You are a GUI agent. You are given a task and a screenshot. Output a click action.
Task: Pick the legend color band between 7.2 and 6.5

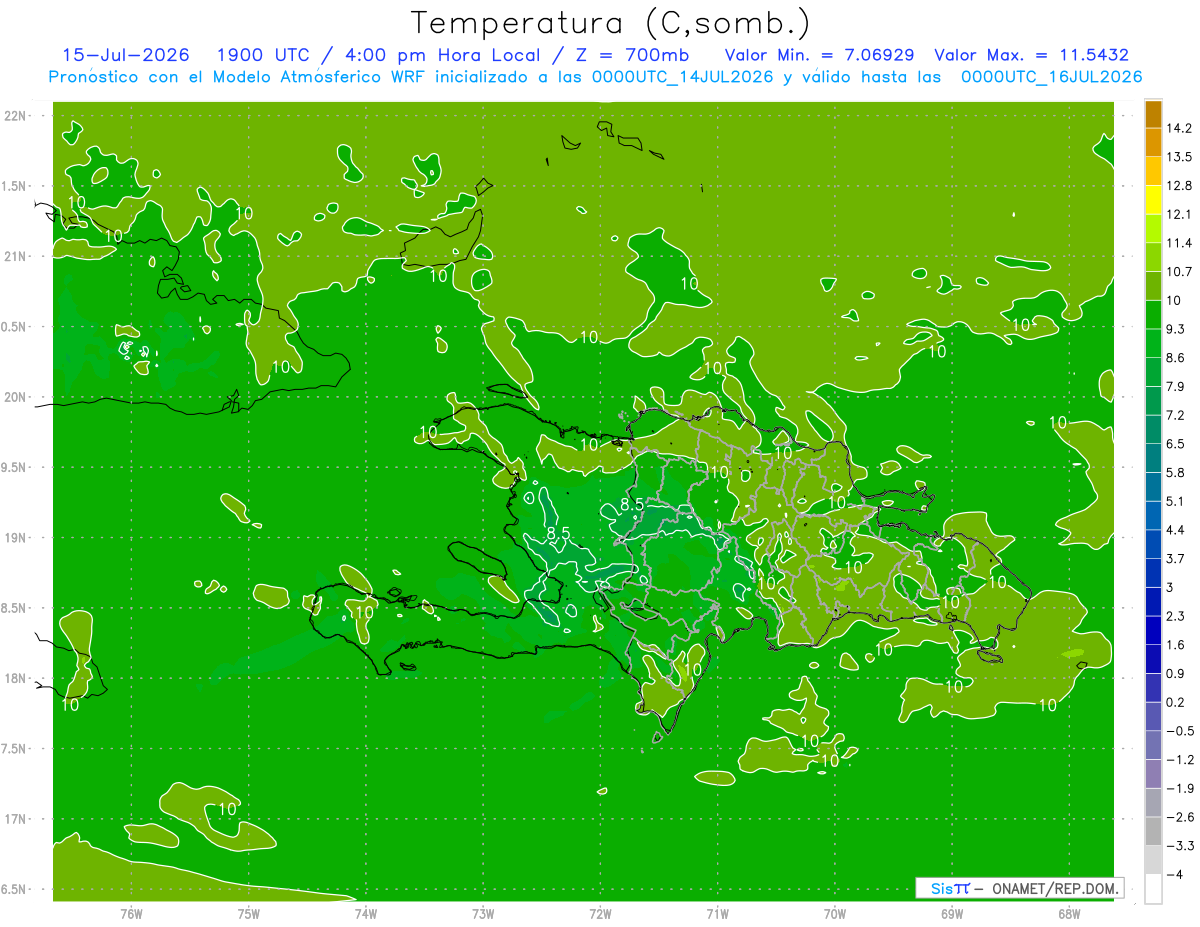(1153, 430)
